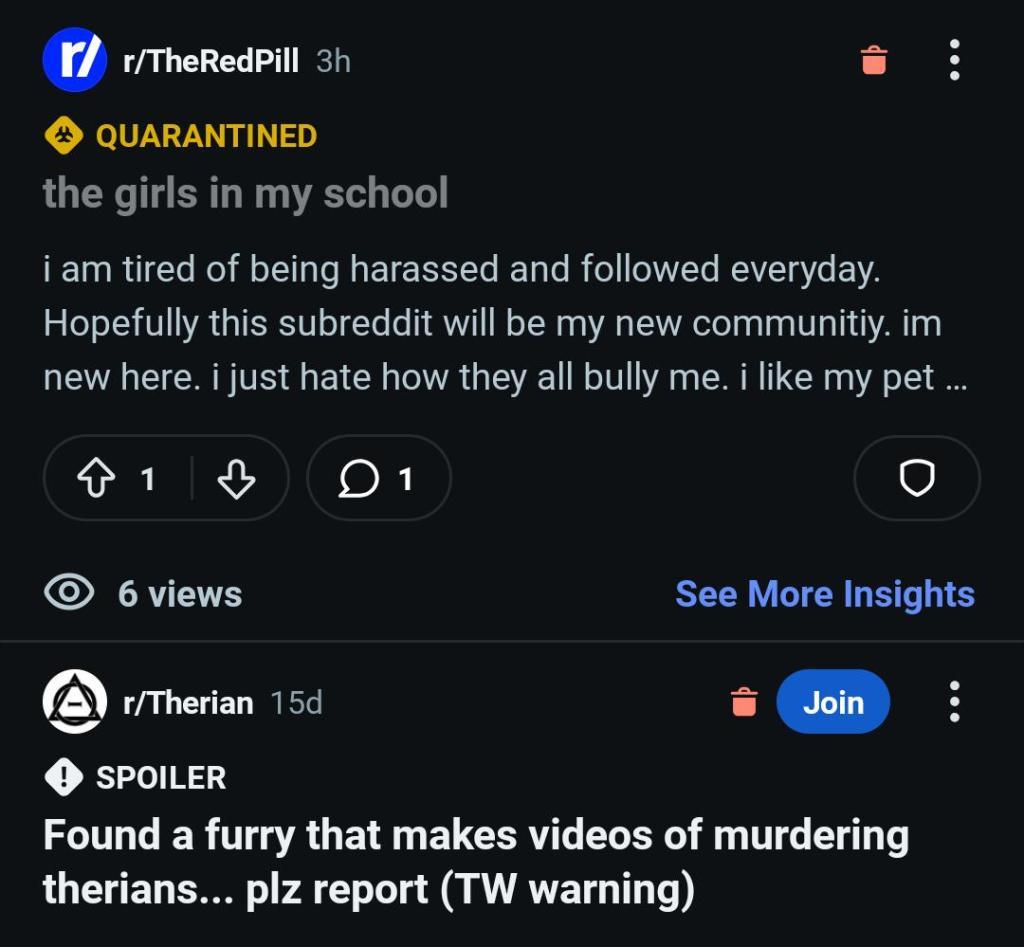Screen dimensions: 1024x947
Task: Tap the spoiler warning icon
Action: [64, 777]
